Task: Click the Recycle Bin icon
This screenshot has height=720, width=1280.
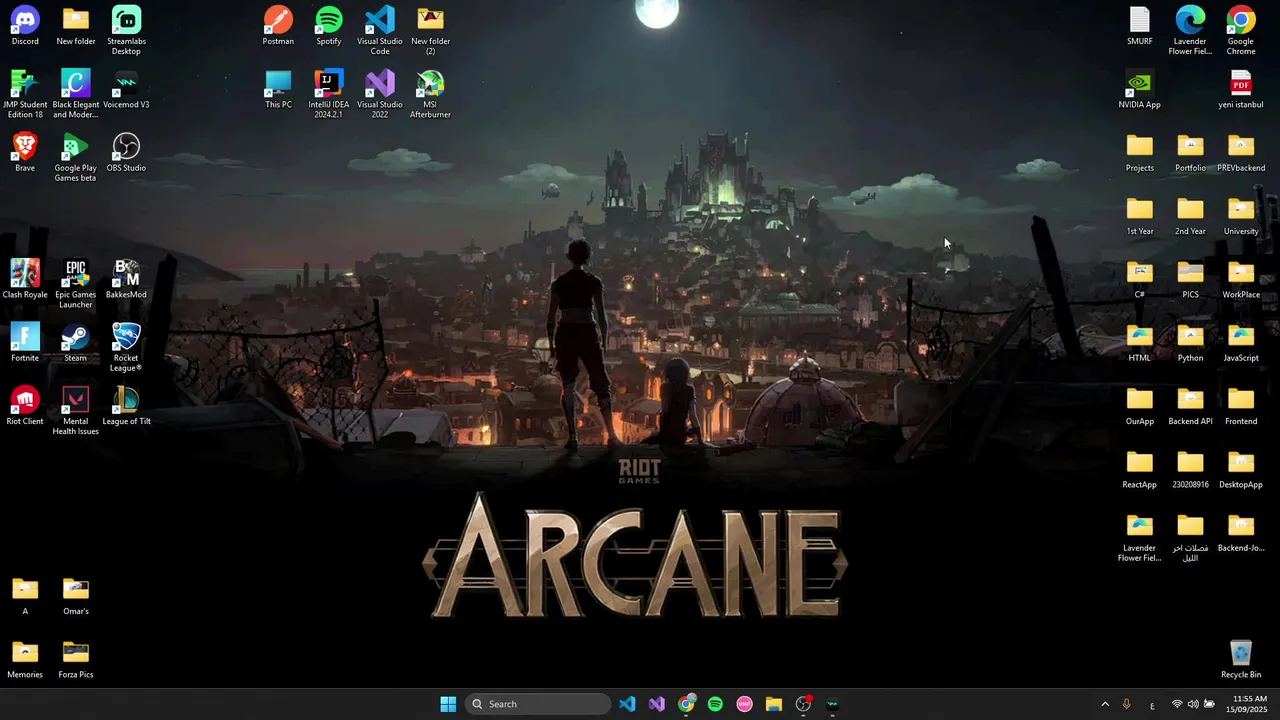Action: (1241, 659)
